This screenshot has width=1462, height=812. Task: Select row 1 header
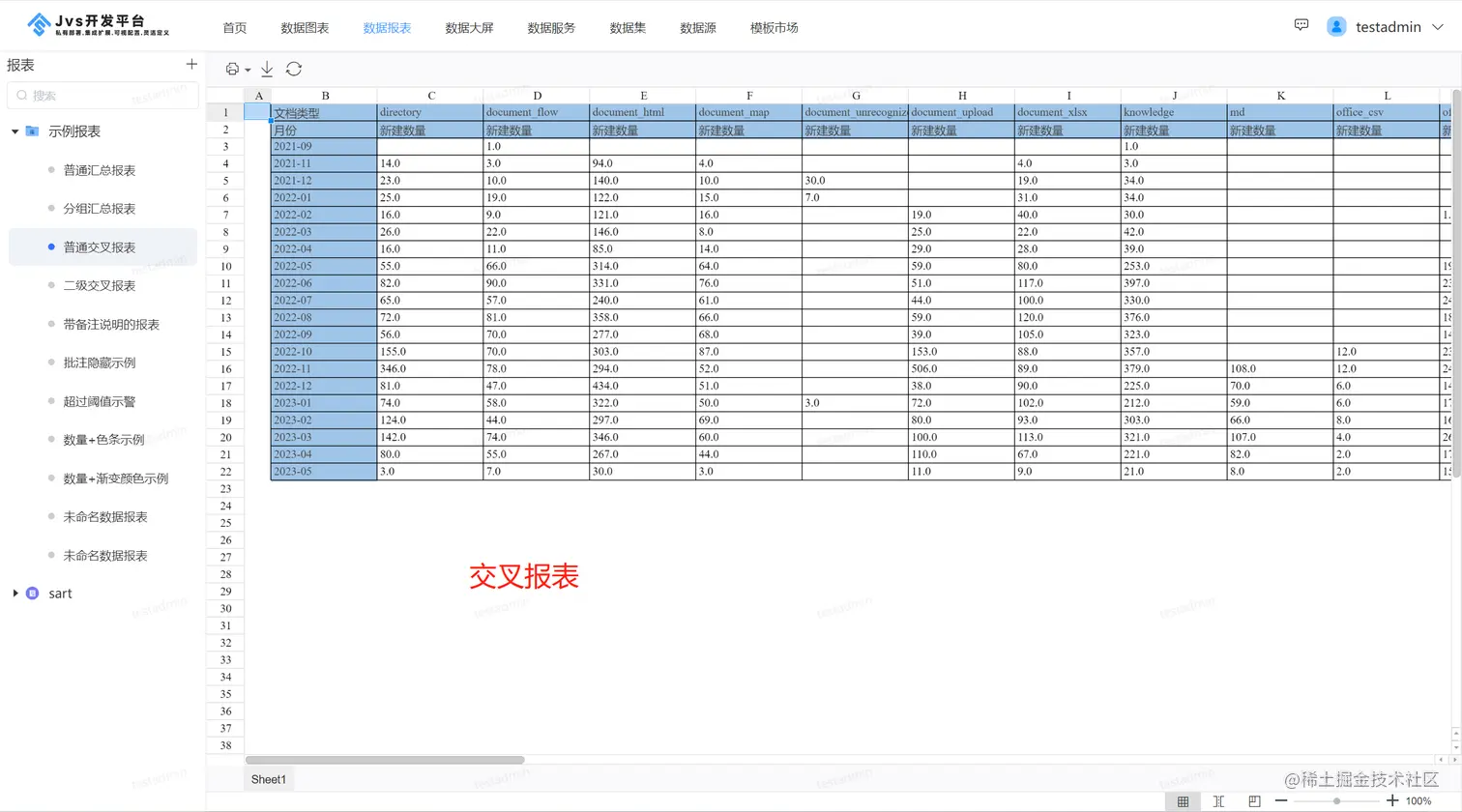coord(225,112)
